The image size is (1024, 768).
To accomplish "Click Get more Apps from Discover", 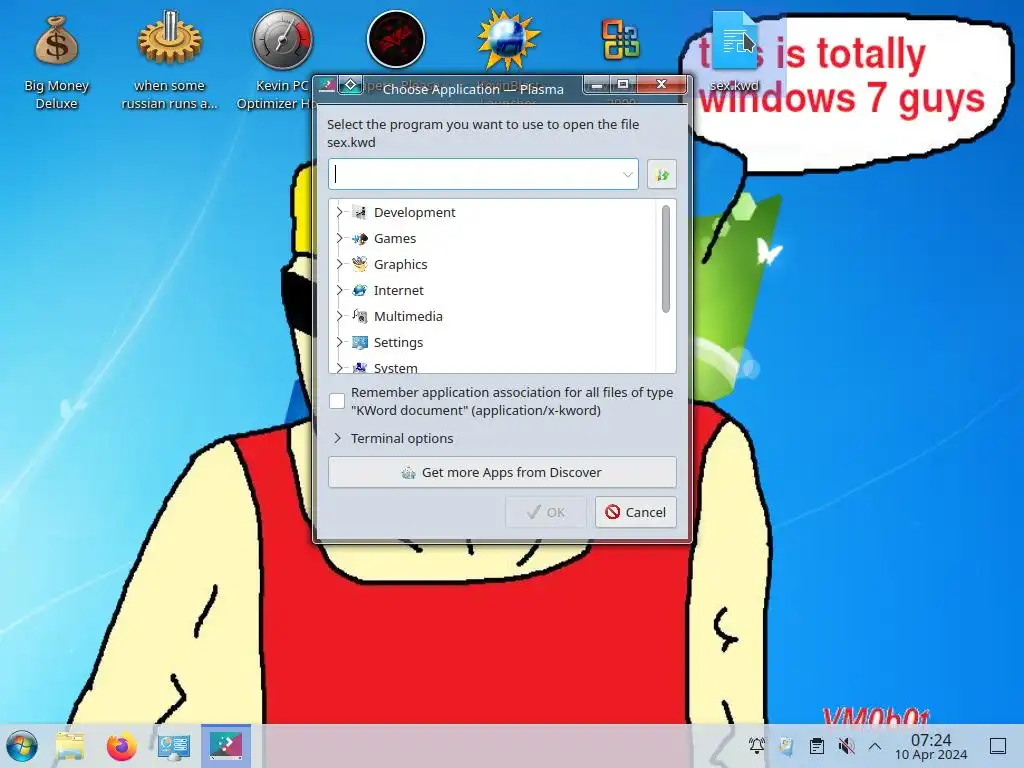I will tap(502, 472).
